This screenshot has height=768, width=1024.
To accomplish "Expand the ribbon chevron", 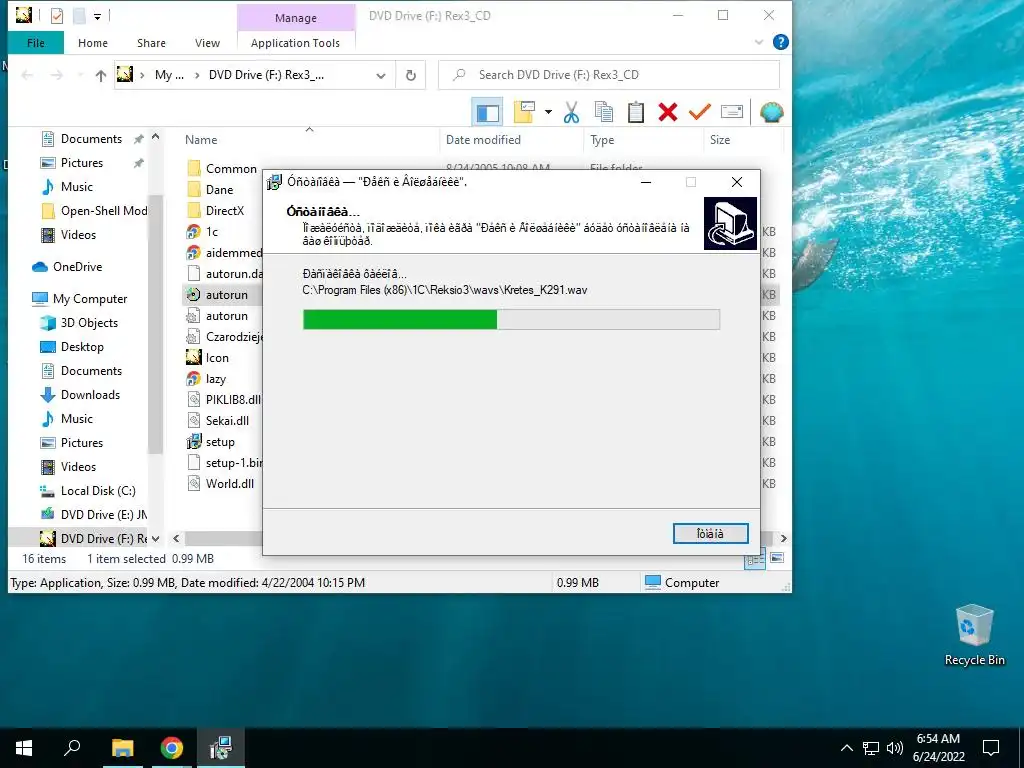I will 758,42.
